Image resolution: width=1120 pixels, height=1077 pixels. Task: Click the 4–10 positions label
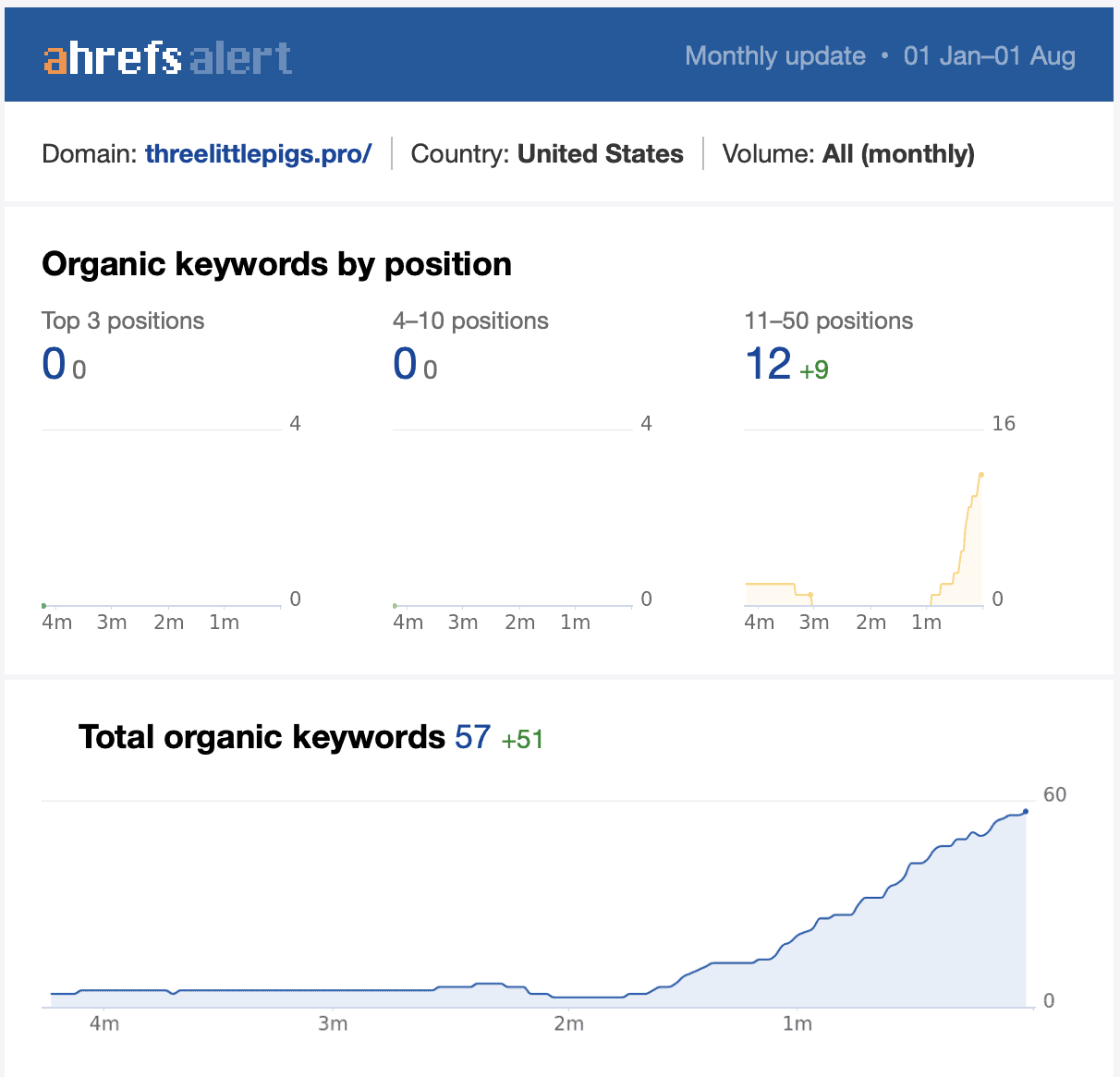[470, 321]
